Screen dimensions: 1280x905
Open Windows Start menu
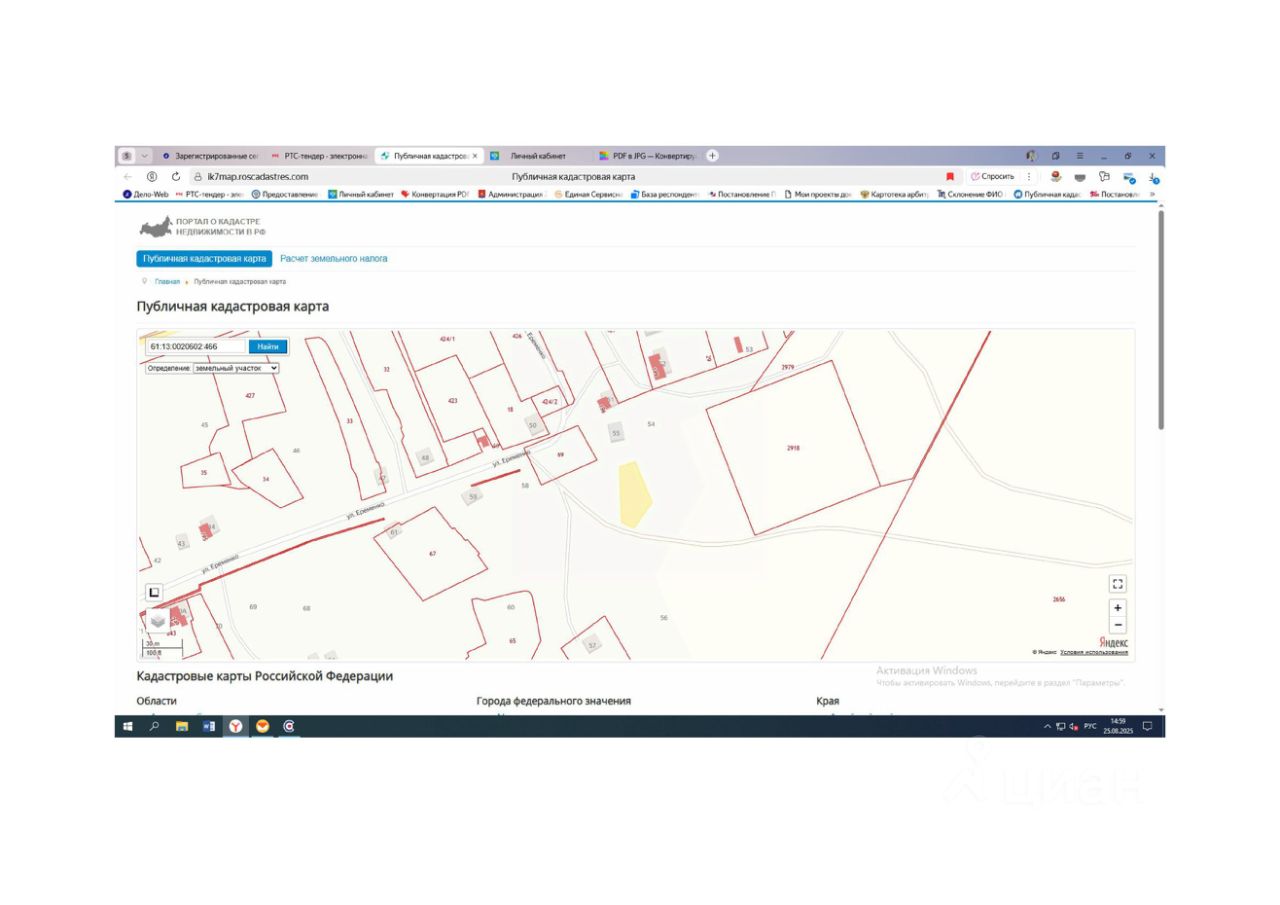pos(128,727)
